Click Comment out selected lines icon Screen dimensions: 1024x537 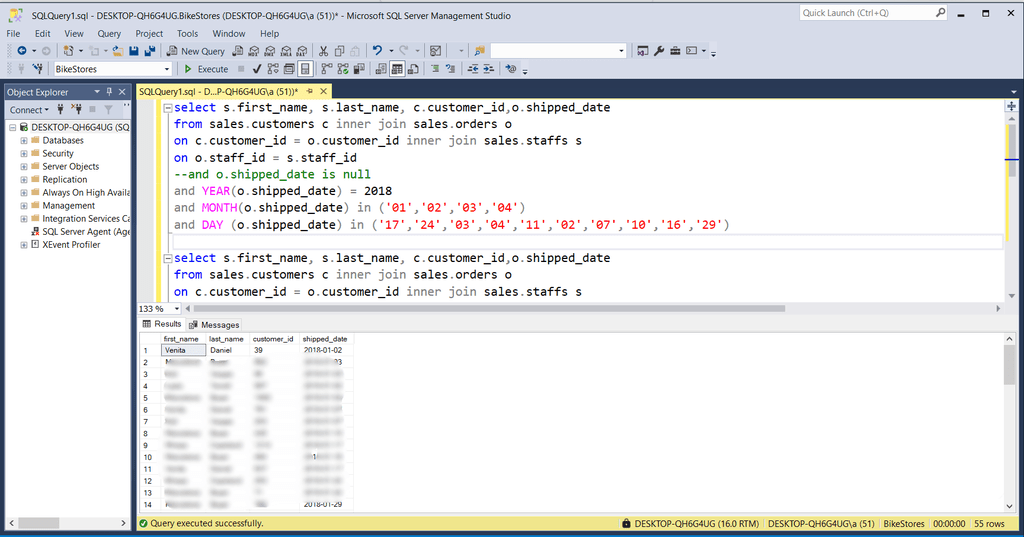[x=435, y=69]
